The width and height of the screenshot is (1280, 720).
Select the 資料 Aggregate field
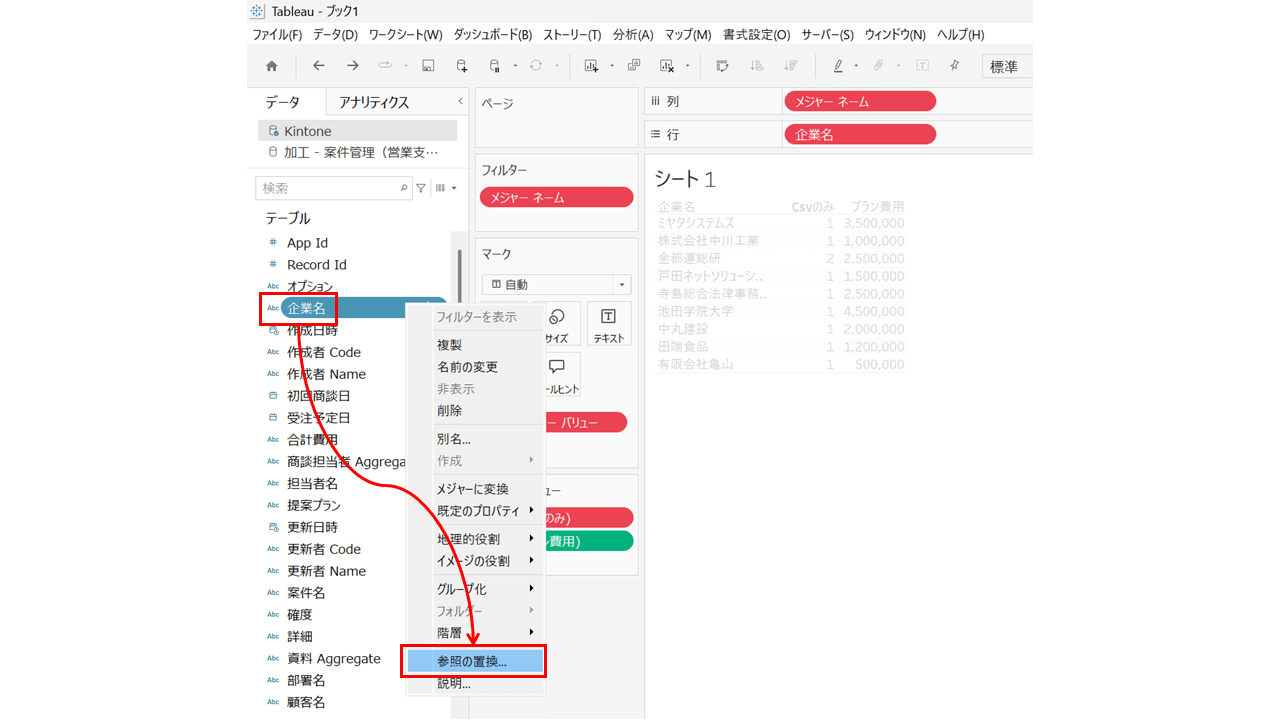point(334,659)
